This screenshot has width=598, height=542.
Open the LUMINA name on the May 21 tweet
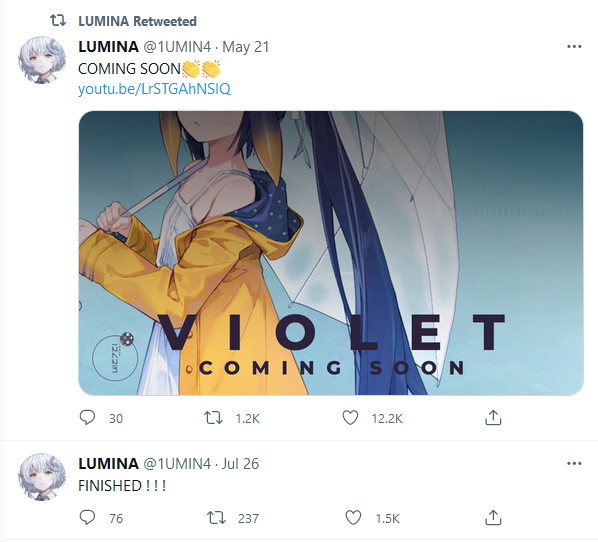(x=108, y=47)
